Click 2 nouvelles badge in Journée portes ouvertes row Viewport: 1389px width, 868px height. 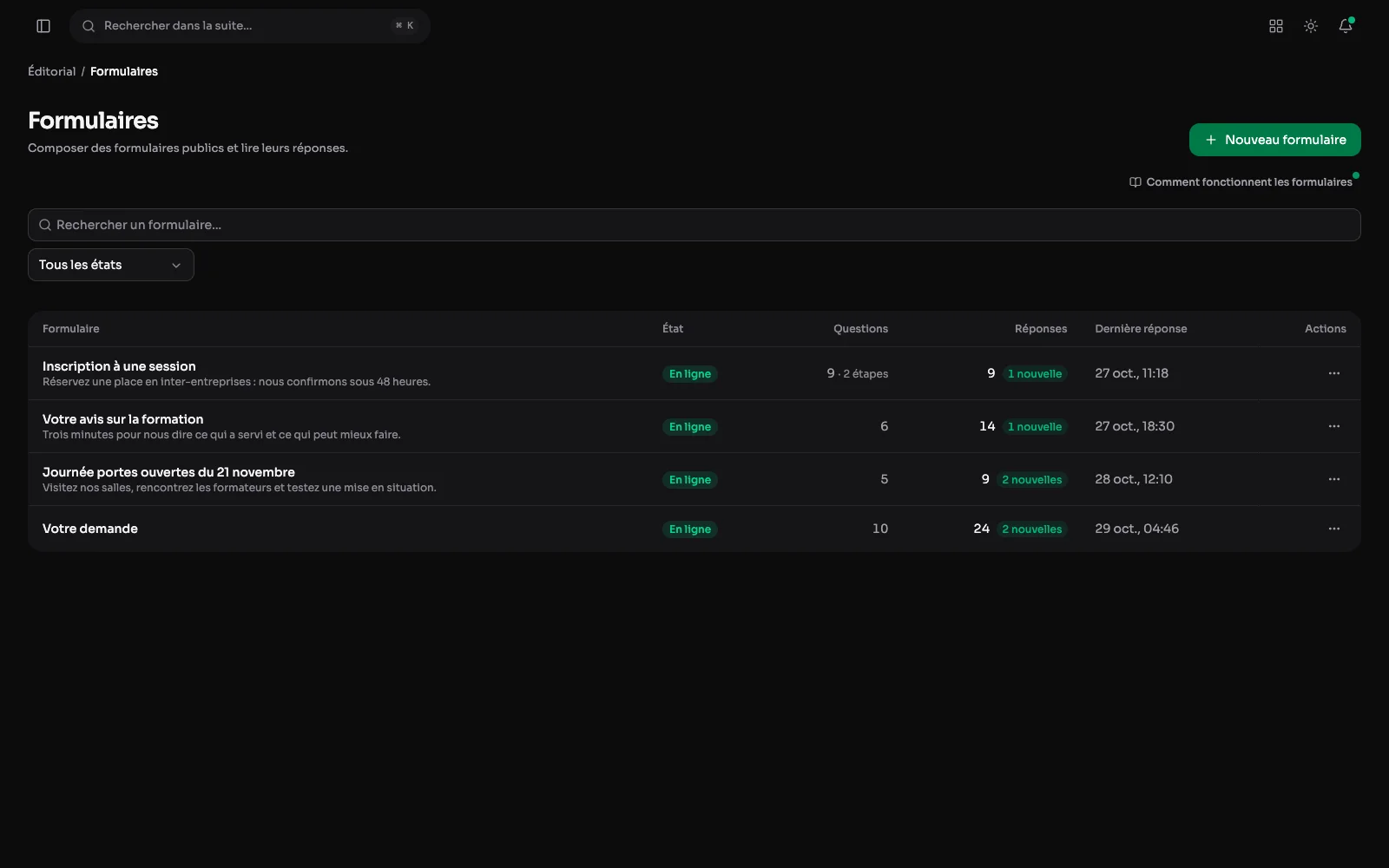1032,480
